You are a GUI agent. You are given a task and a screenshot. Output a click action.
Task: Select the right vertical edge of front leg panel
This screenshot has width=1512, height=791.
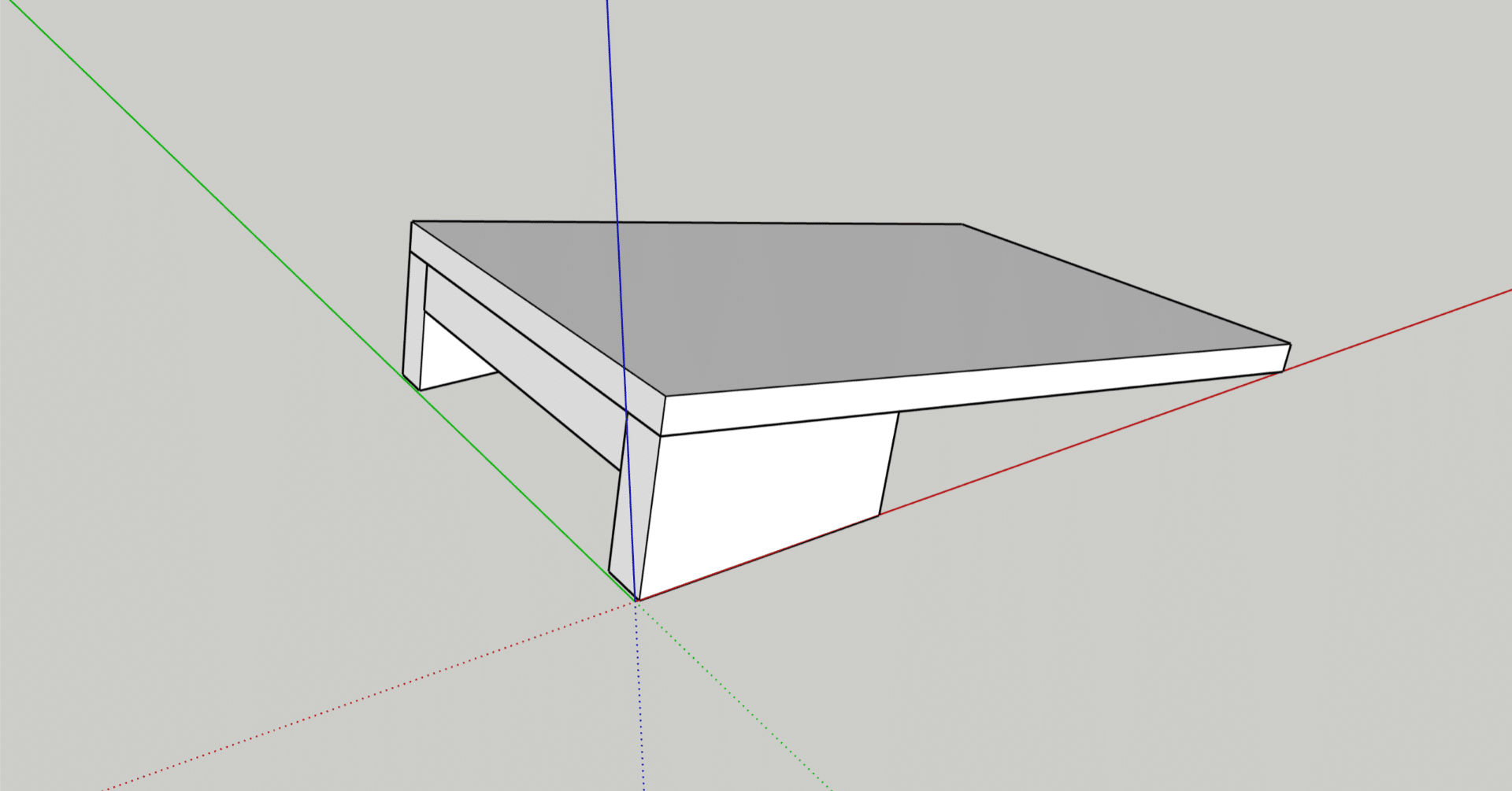pos(889,464)
